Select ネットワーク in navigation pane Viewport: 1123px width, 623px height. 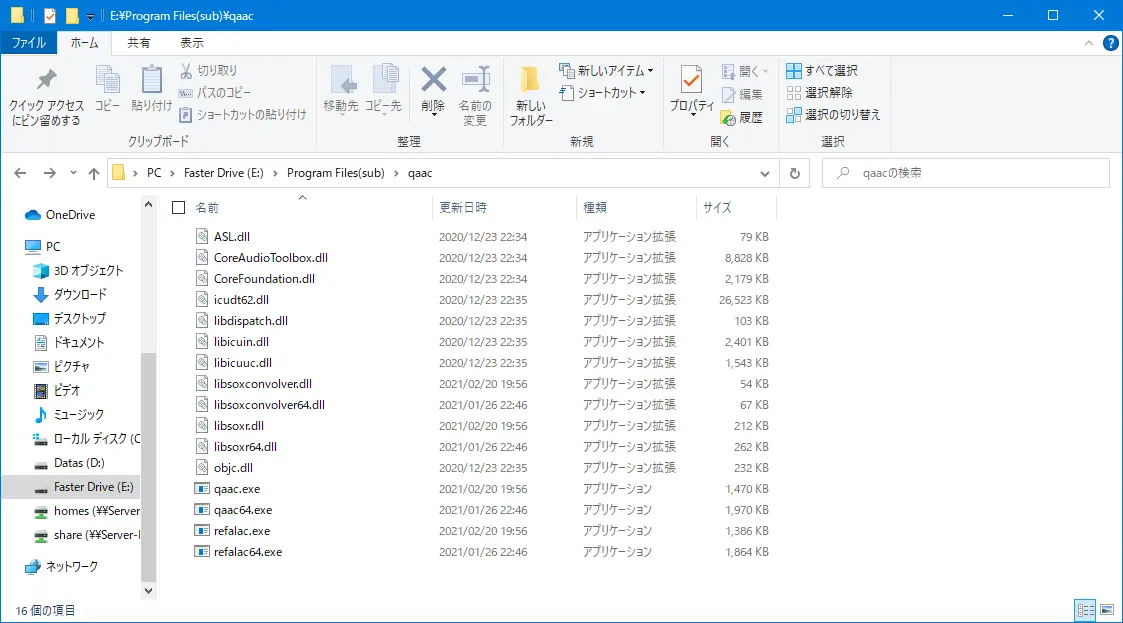pyautogui.click(x=72, y=566)
